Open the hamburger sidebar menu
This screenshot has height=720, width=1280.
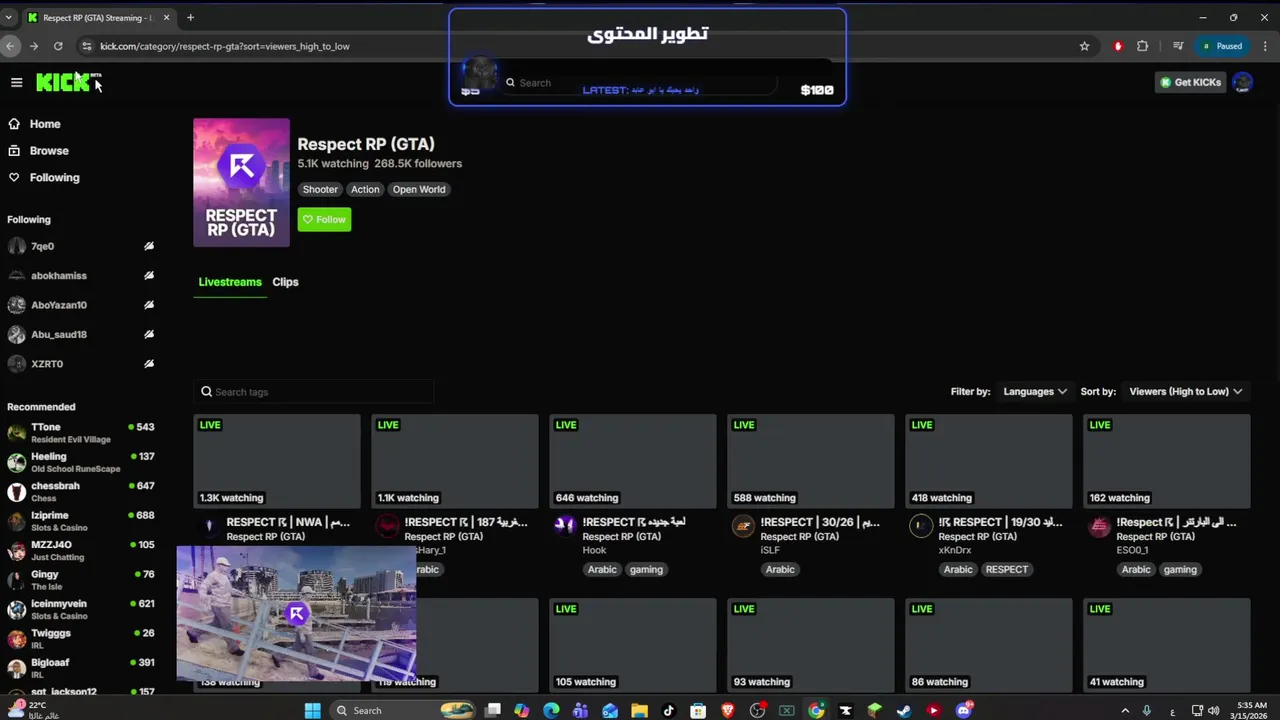click(x=16, y=83)
